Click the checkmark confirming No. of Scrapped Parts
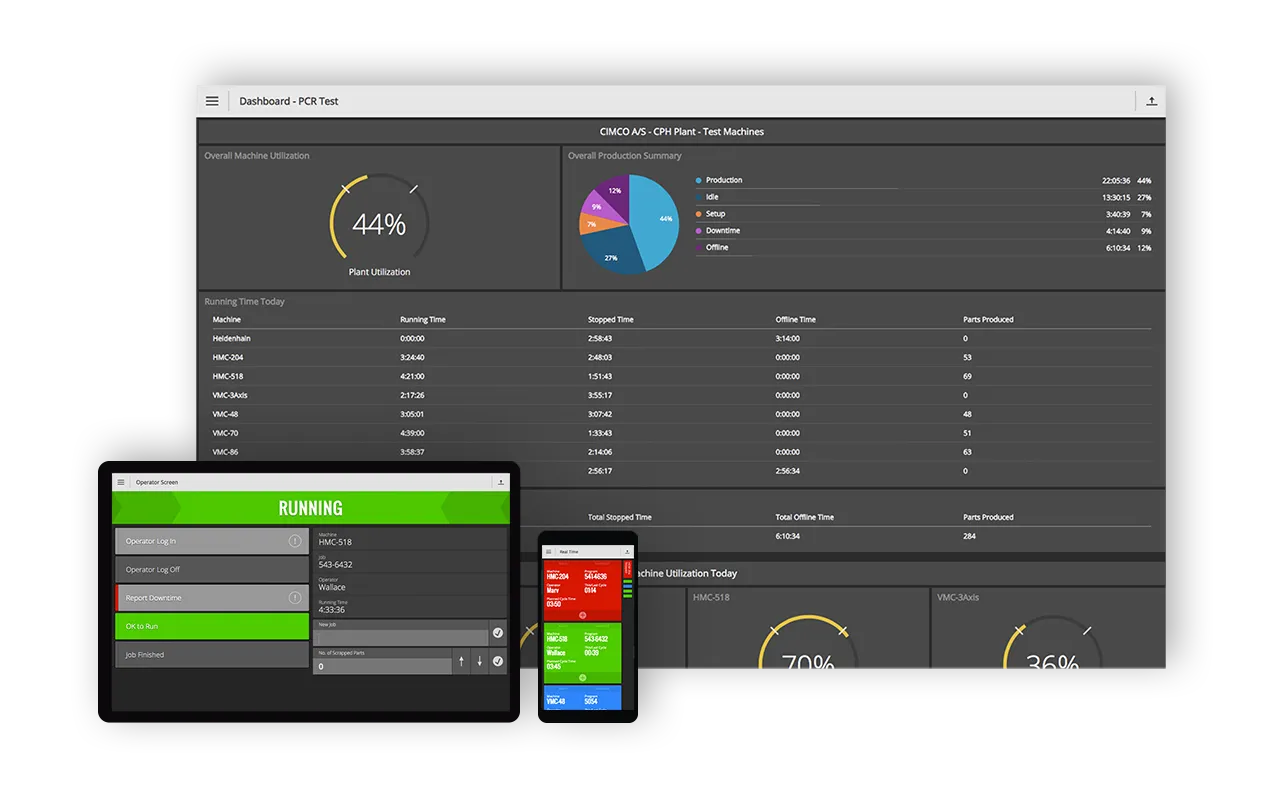The width and height of the screenshot is (1272, 798). click(498, 661)
